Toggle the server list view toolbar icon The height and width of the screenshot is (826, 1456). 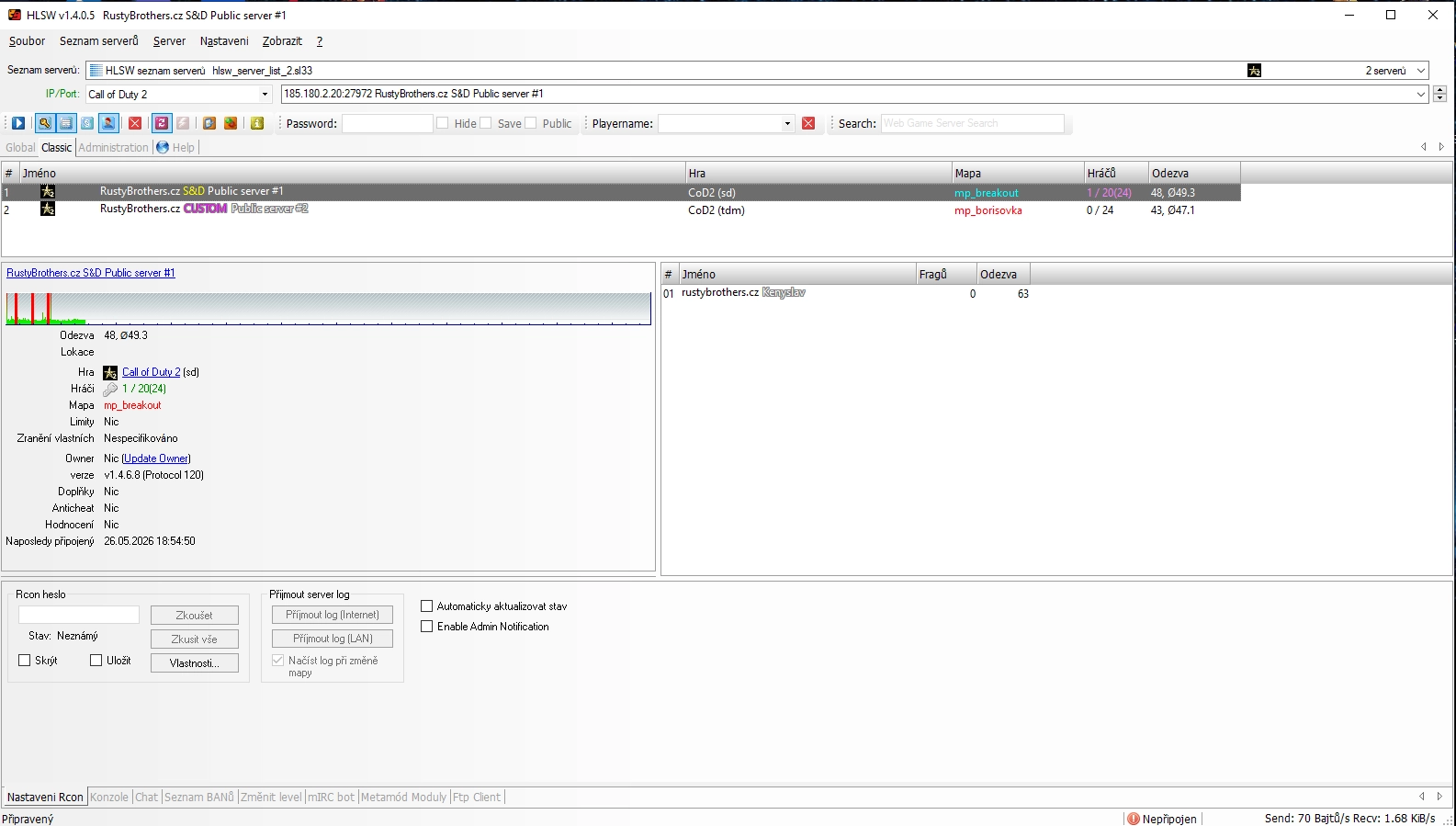tap(66, 123)
